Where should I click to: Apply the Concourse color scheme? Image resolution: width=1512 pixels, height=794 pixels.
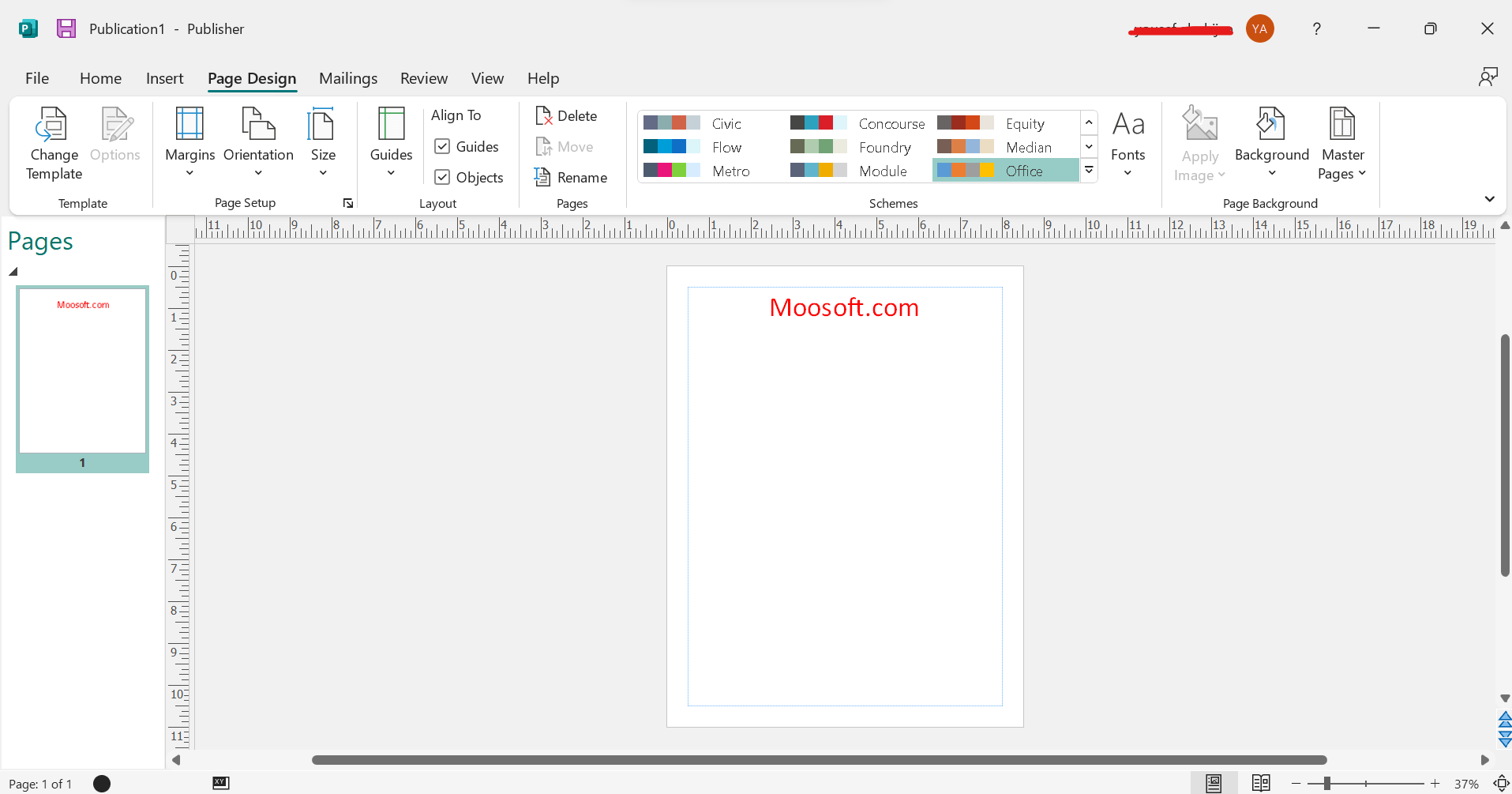point(859,123)
